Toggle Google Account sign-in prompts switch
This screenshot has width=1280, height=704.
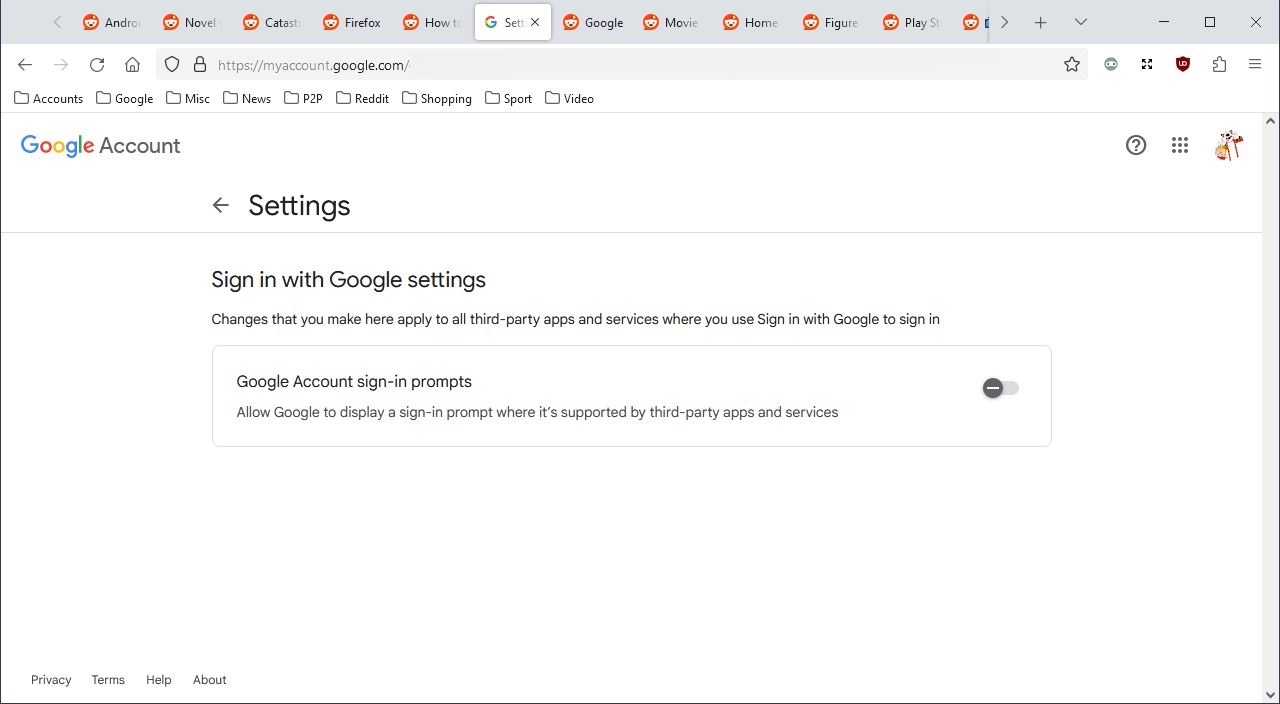pos(1000,388)
